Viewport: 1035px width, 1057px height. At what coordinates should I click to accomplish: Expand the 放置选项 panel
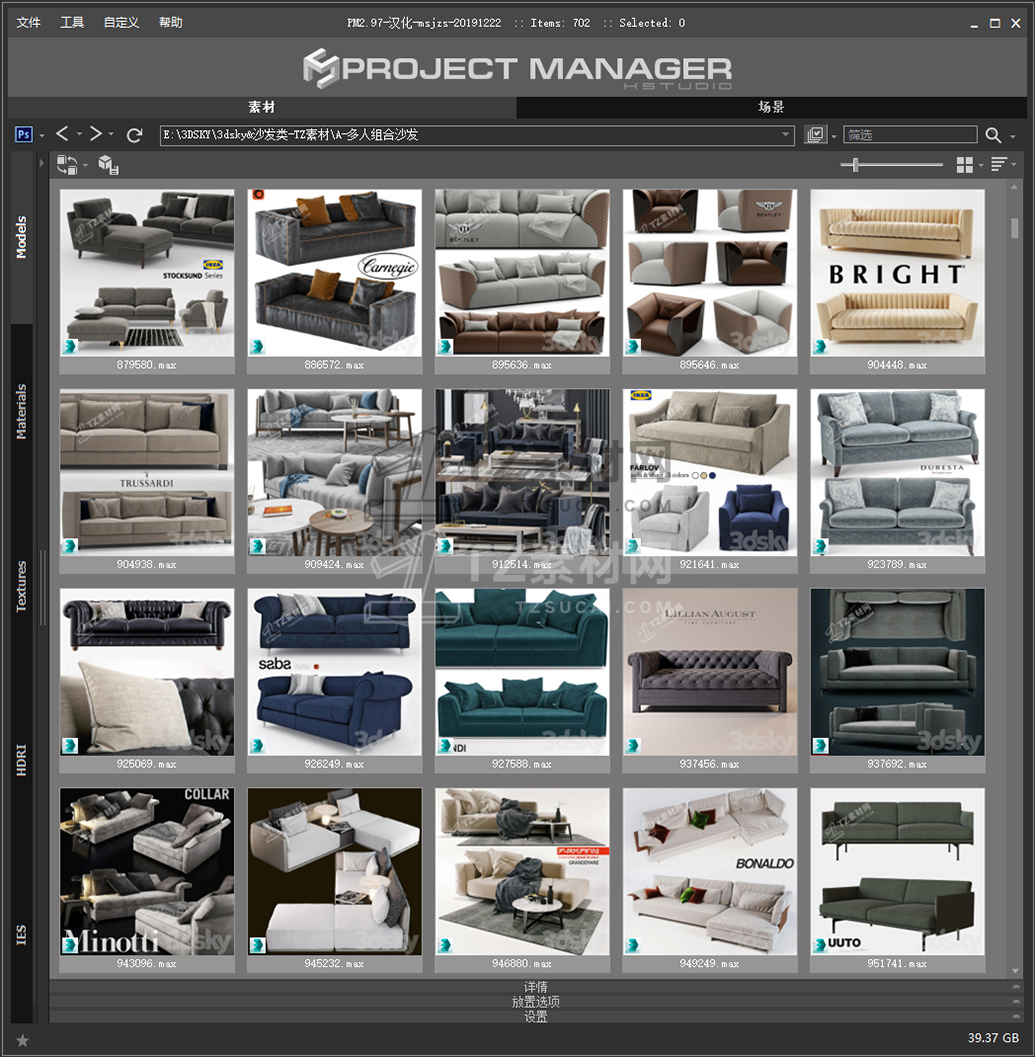click(537, 1002)
